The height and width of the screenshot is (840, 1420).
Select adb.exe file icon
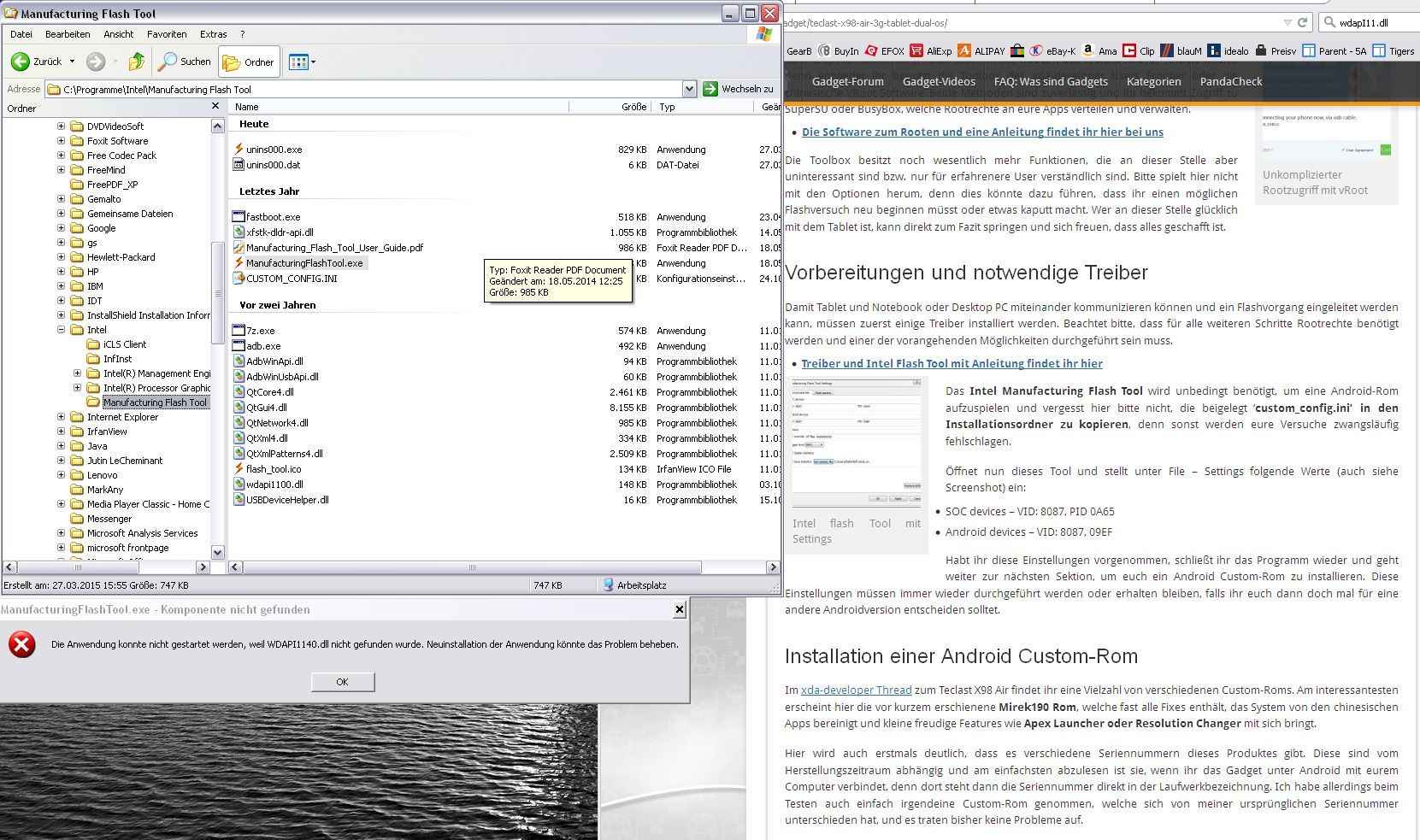click(x=239, y=346)
